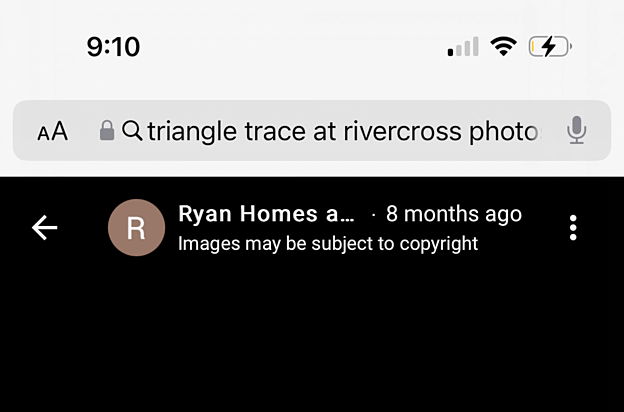Image resolution: width=624 pixels, height=412 pixels.
Task: Open the Ryan Homes contributor name
Action: 266,214
